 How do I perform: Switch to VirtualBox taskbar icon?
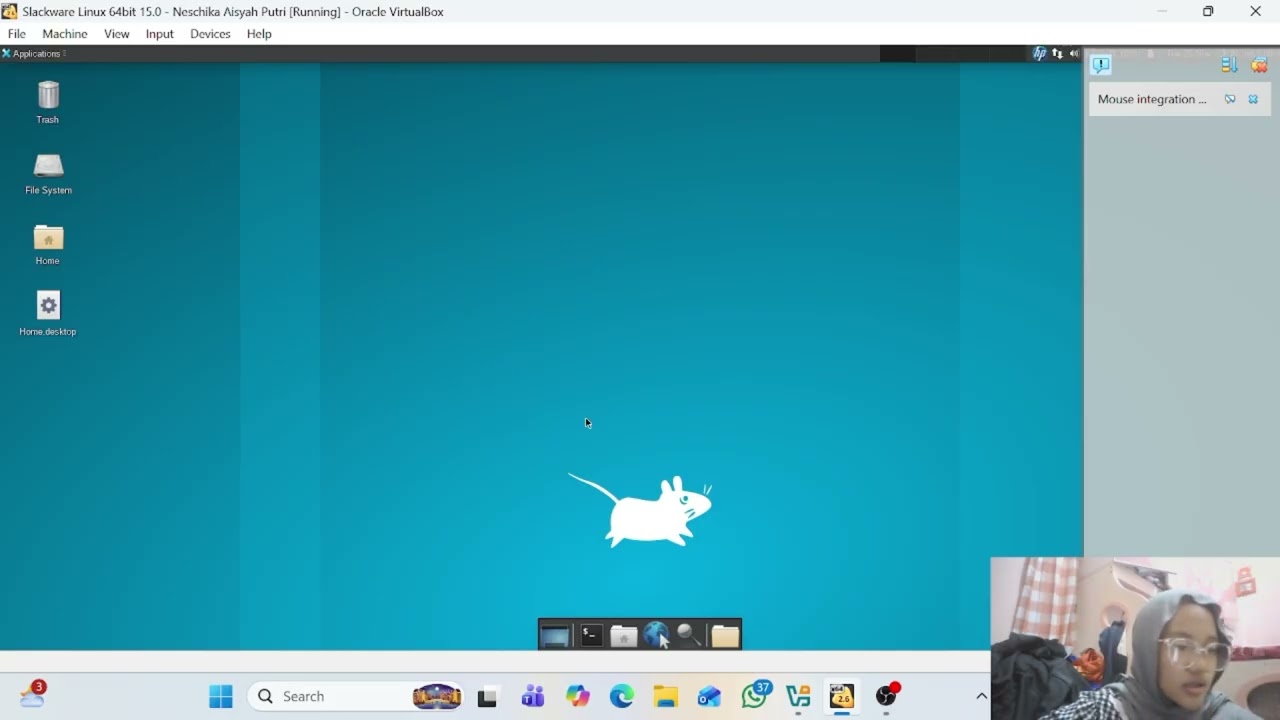842,696
